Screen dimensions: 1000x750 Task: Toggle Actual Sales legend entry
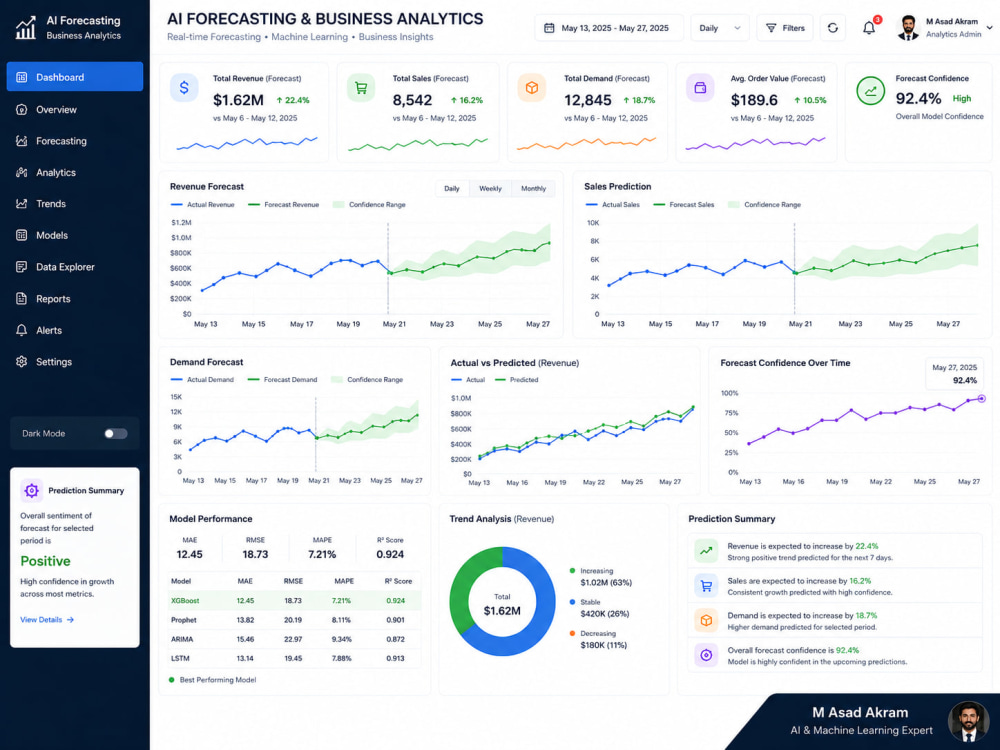[x=612, y=205]
